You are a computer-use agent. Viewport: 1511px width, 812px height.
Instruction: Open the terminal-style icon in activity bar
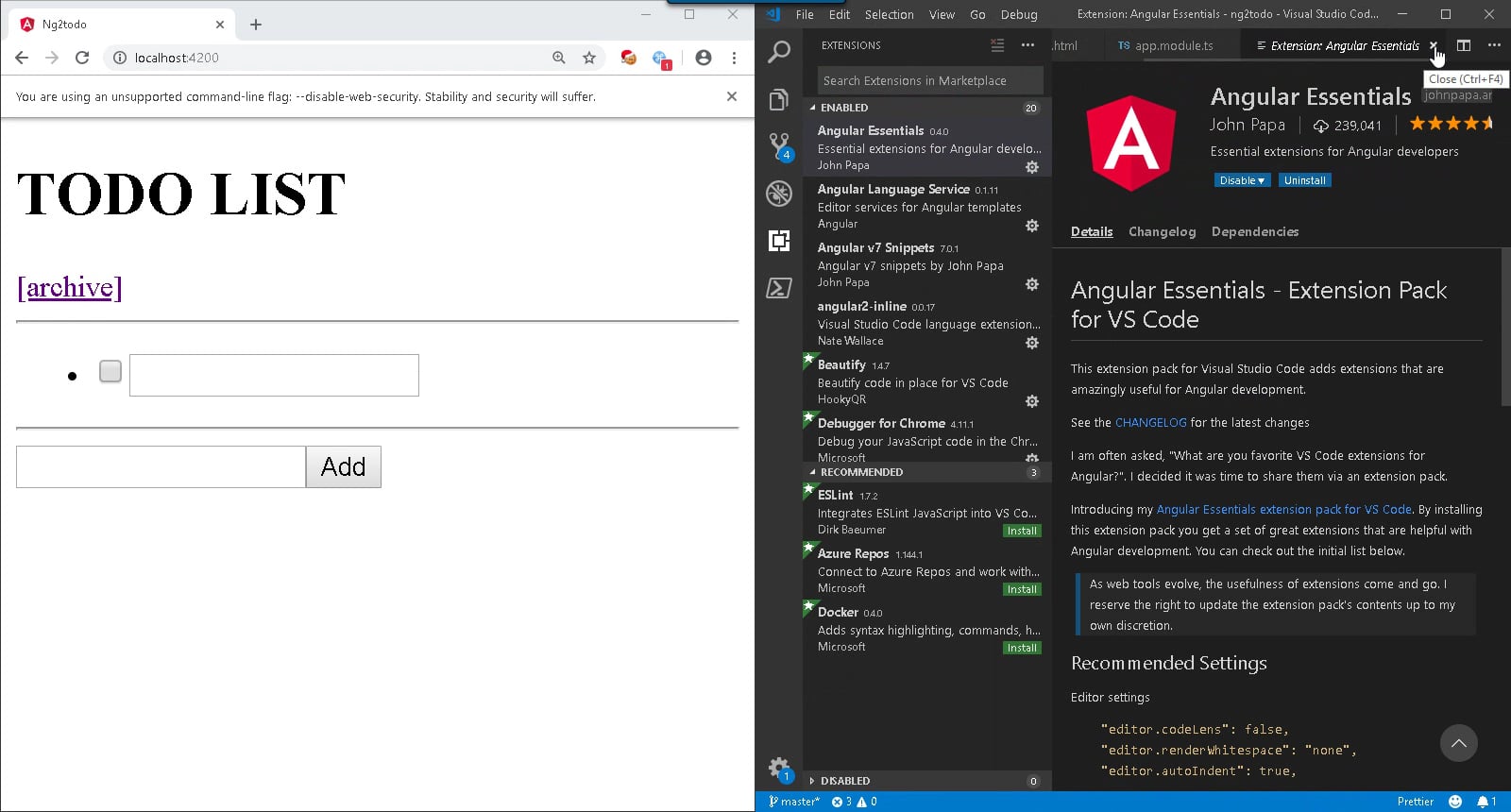779,288
